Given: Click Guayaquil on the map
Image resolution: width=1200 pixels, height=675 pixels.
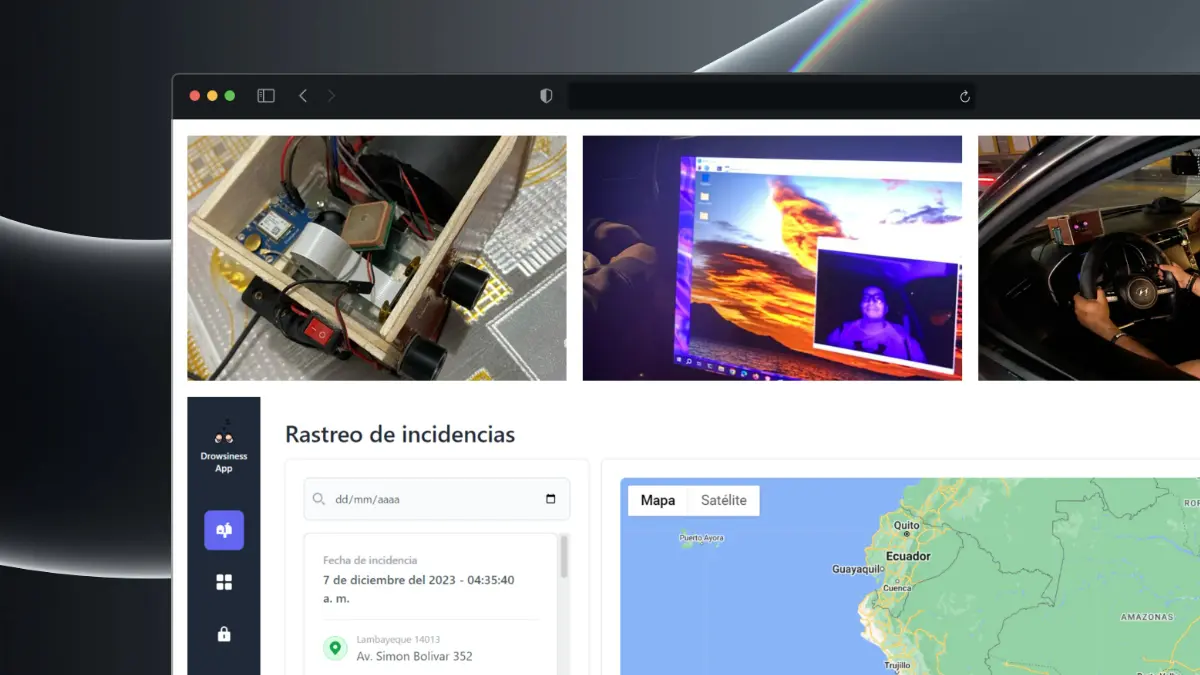Looking at the screenshot, I should (858, 569).
